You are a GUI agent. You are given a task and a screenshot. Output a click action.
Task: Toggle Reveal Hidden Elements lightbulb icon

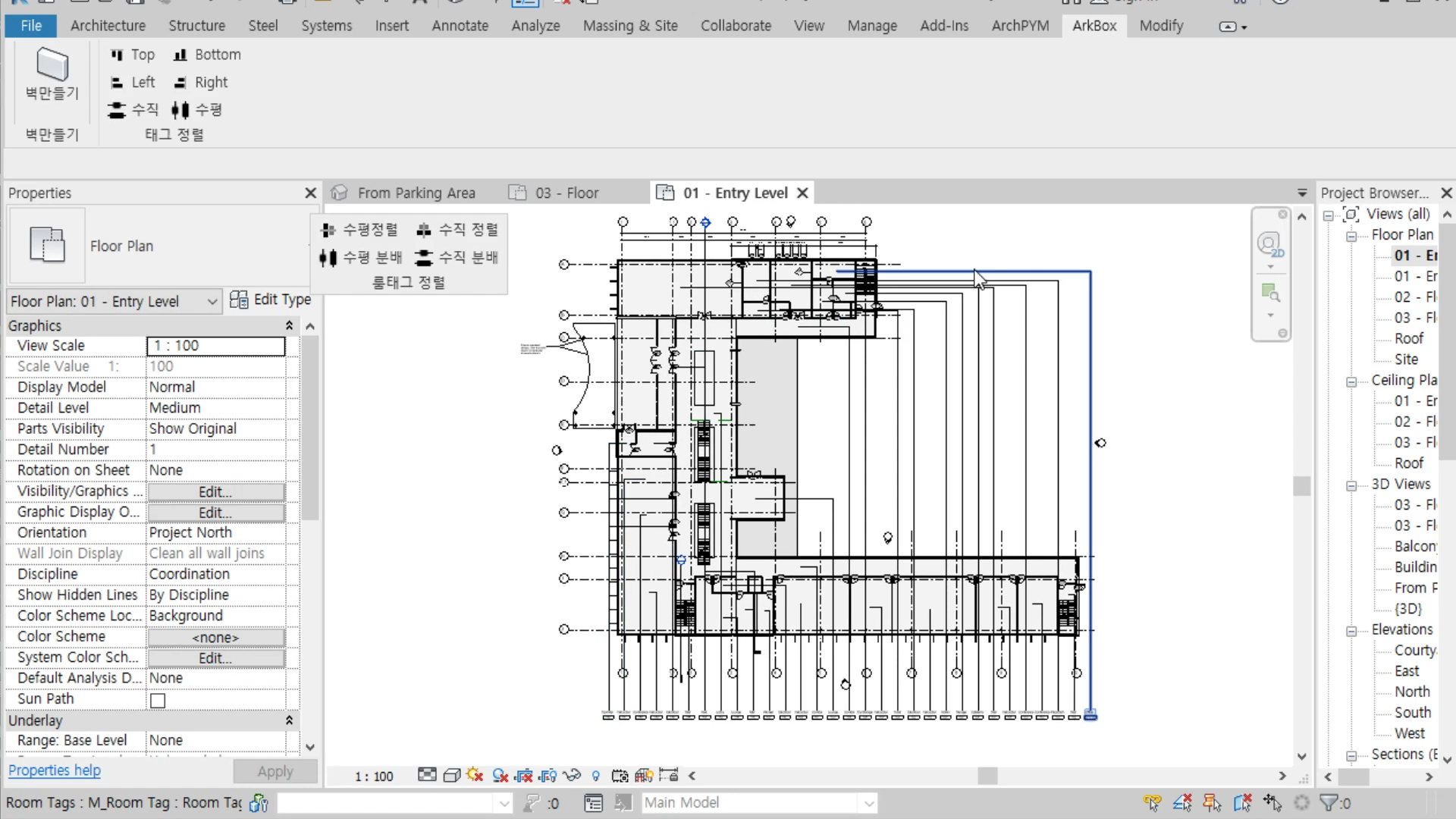(596, 775)
